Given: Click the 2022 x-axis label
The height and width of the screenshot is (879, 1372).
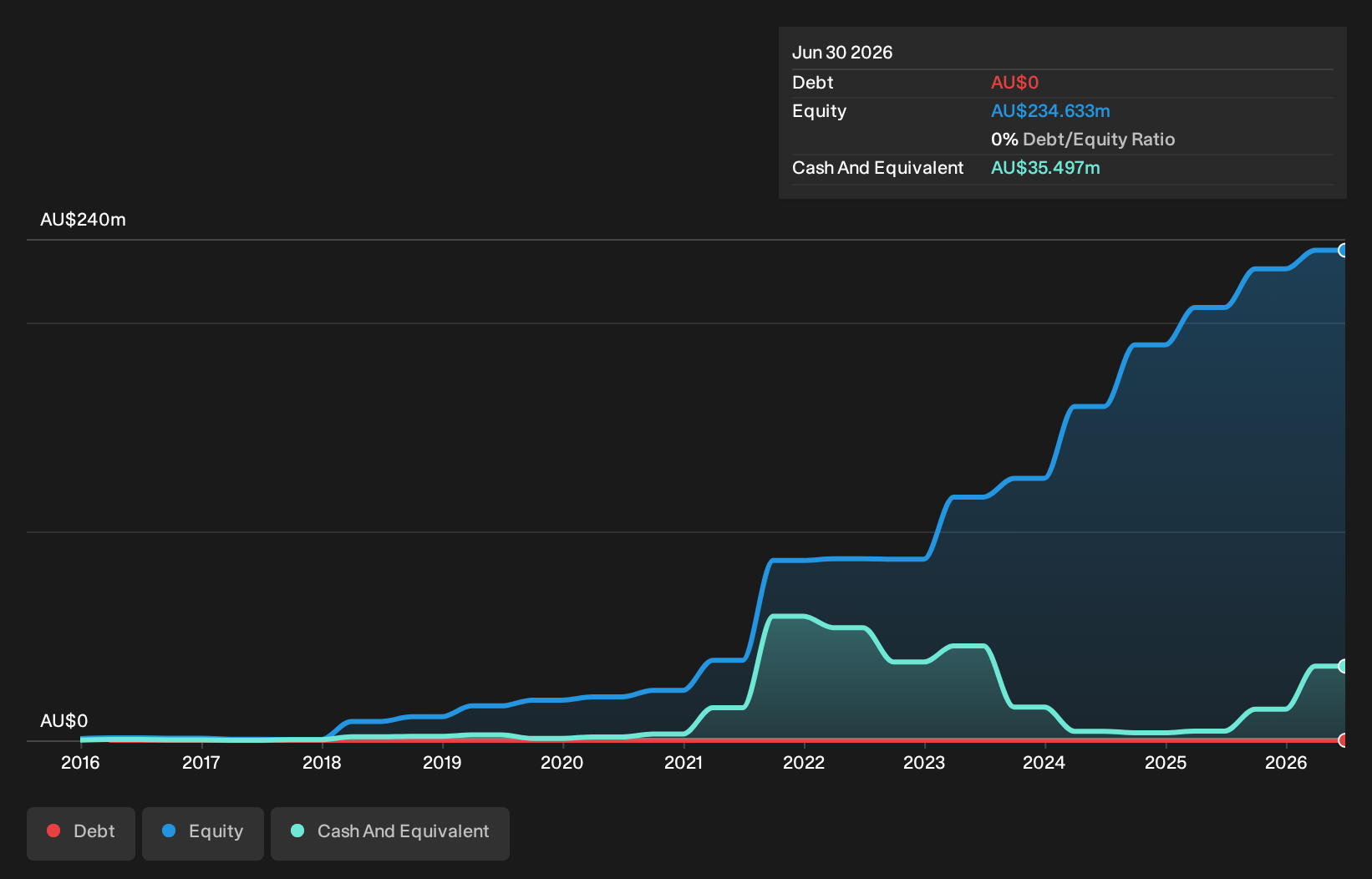Looking at the screenshot, I should point(804,763).
